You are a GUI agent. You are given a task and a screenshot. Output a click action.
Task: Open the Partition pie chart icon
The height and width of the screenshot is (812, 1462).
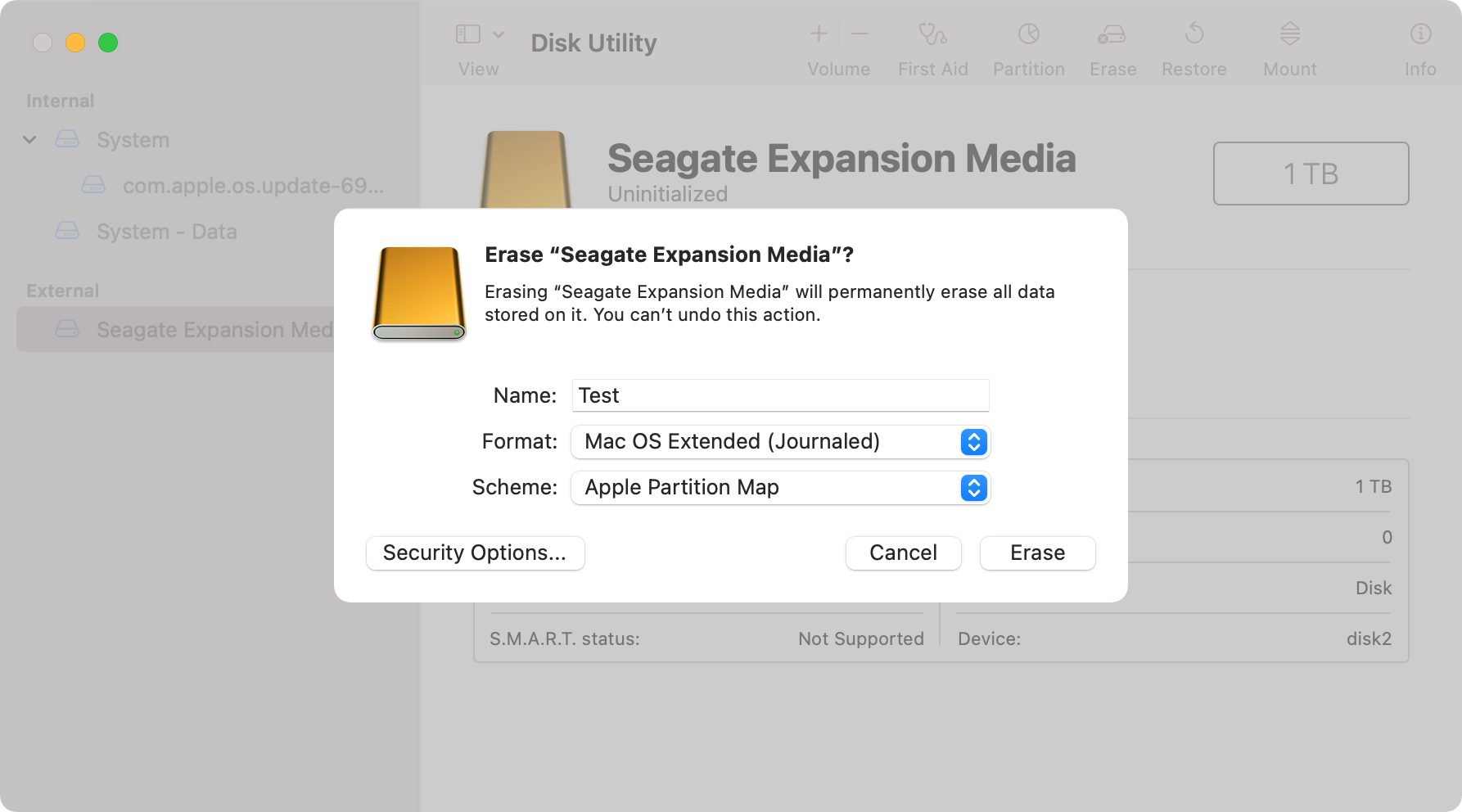tap(1029, 34)
